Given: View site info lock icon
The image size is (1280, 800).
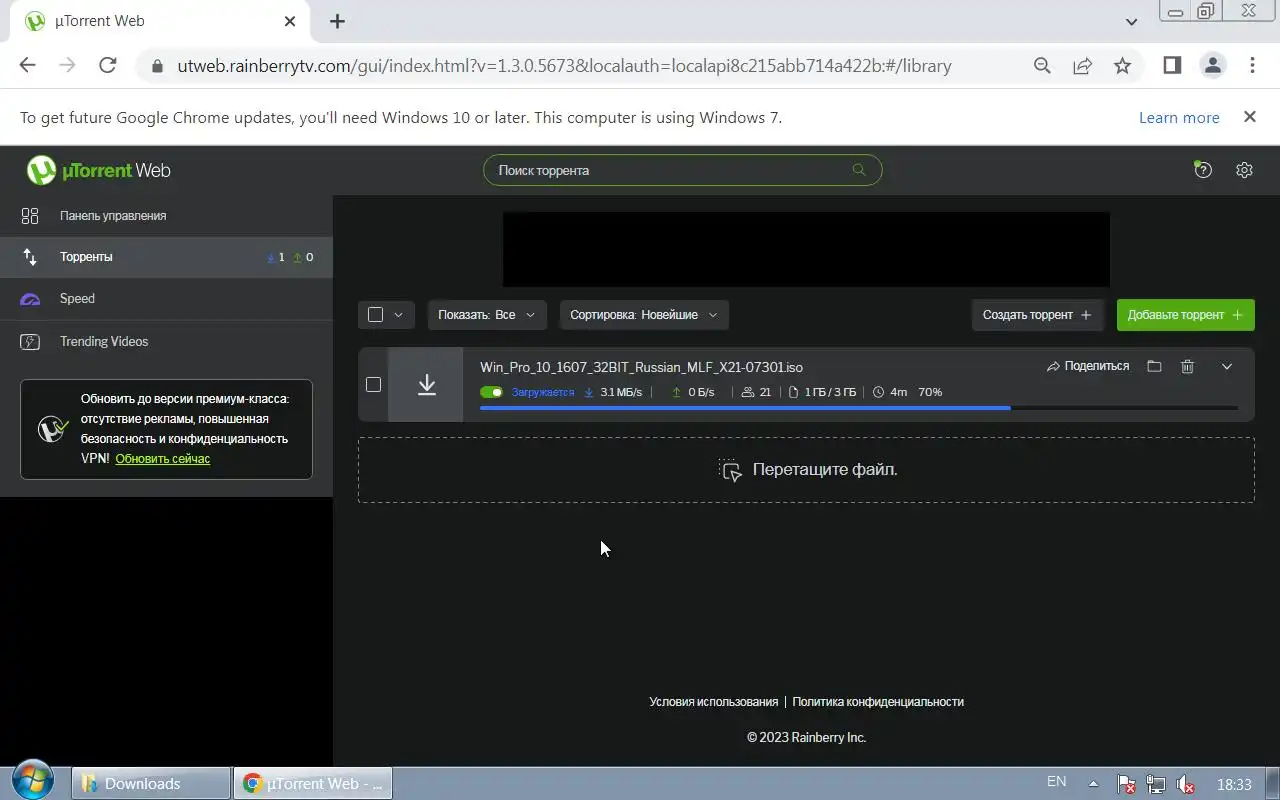Looking at the screenshot, I should [x=155, y=67].
